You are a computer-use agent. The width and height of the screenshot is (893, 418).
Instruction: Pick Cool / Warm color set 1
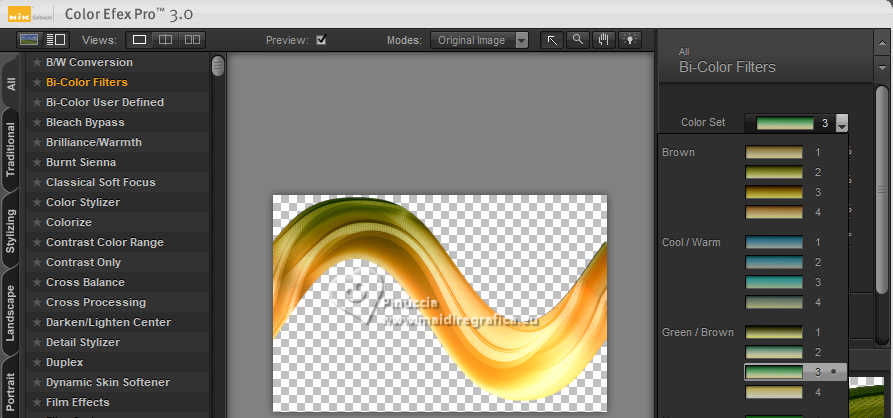[774, 243]
